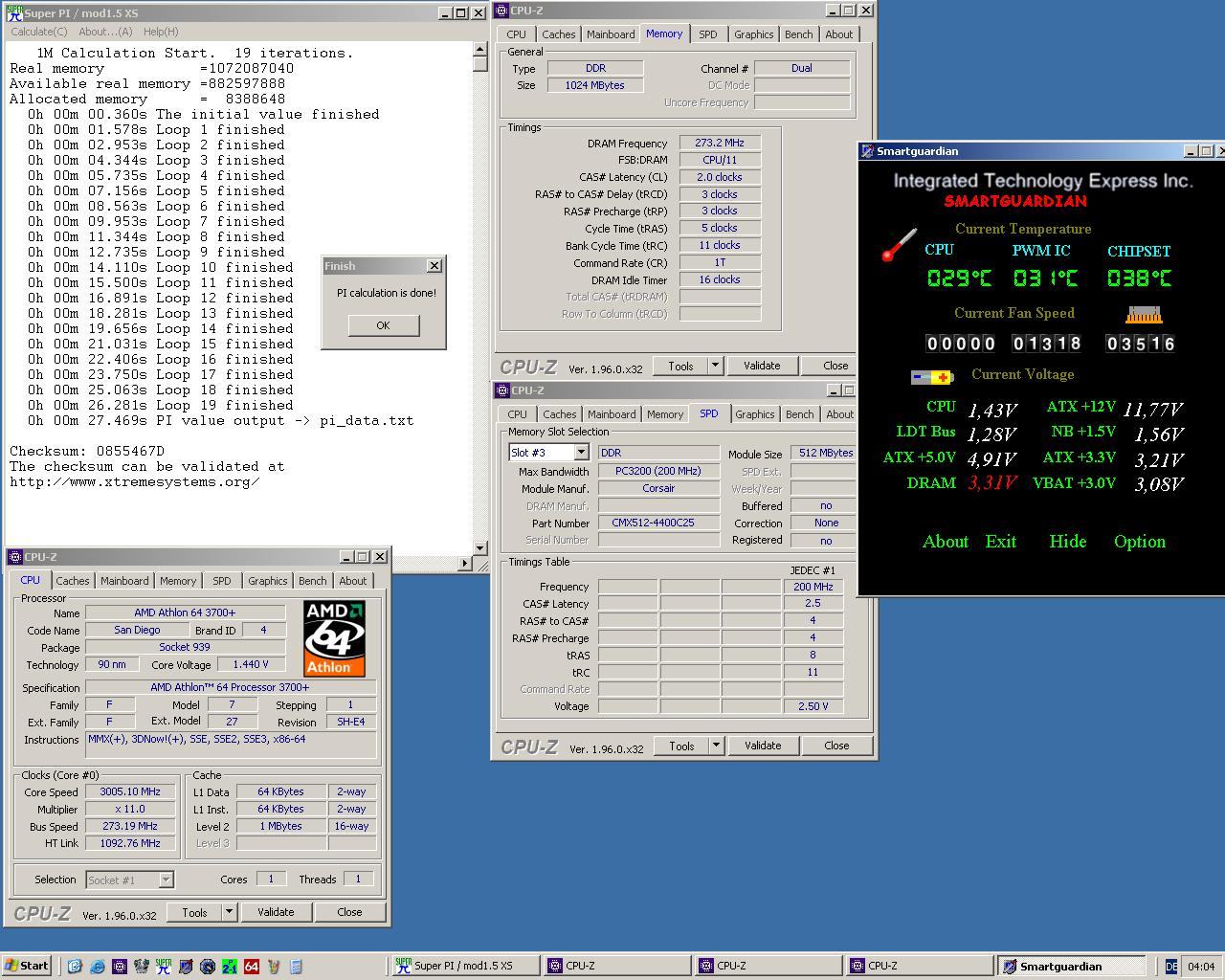Click Exit in Smartguardian
This screenshot has height=980, width=1225.
1000,542
